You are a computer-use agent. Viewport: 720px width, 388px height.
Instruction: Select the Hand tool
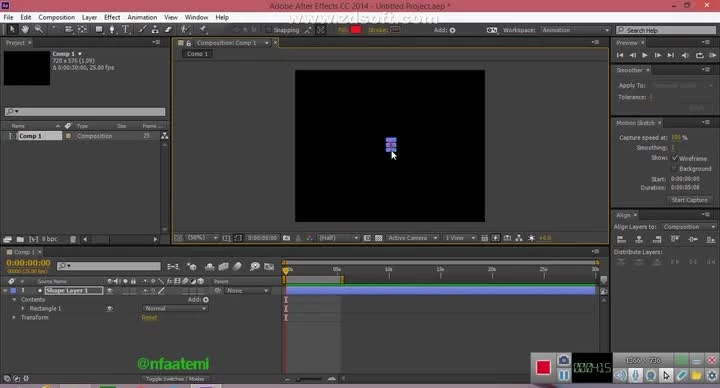tap(25, 29)
